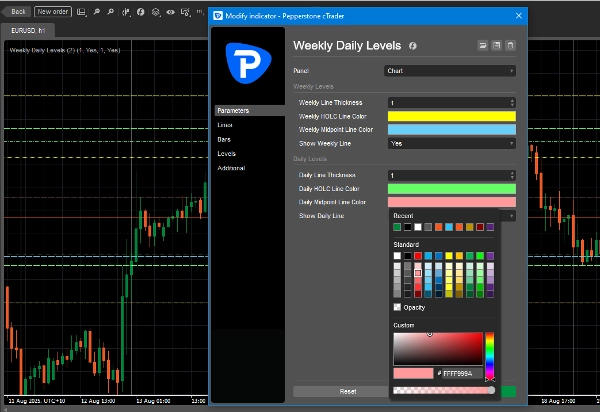The height and width of the screenshot is (412, 600).
Task: Open the Panel dropdown set to Chart
Action: (450, 71)
